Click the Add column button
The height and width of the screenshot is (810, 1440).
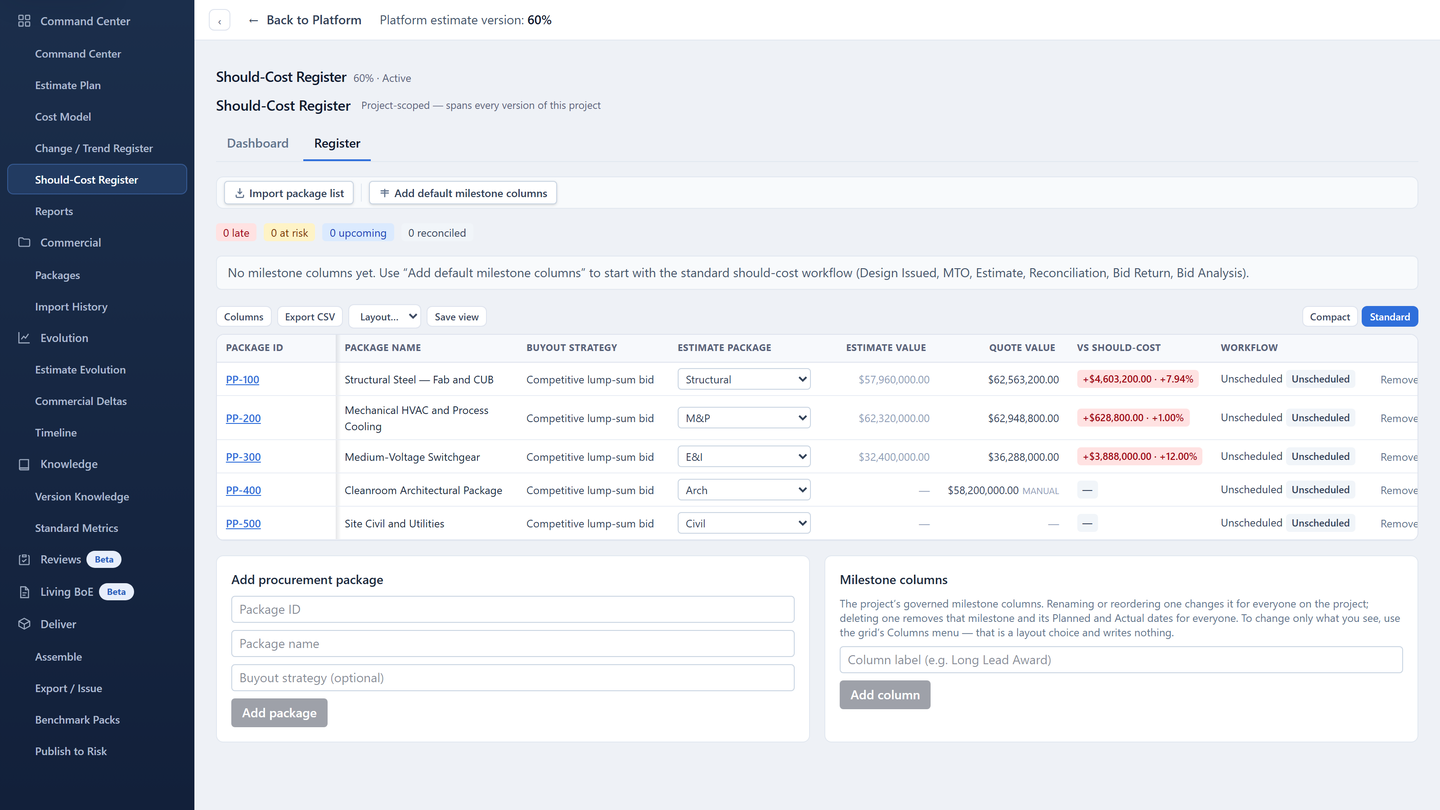pos(885,695)
